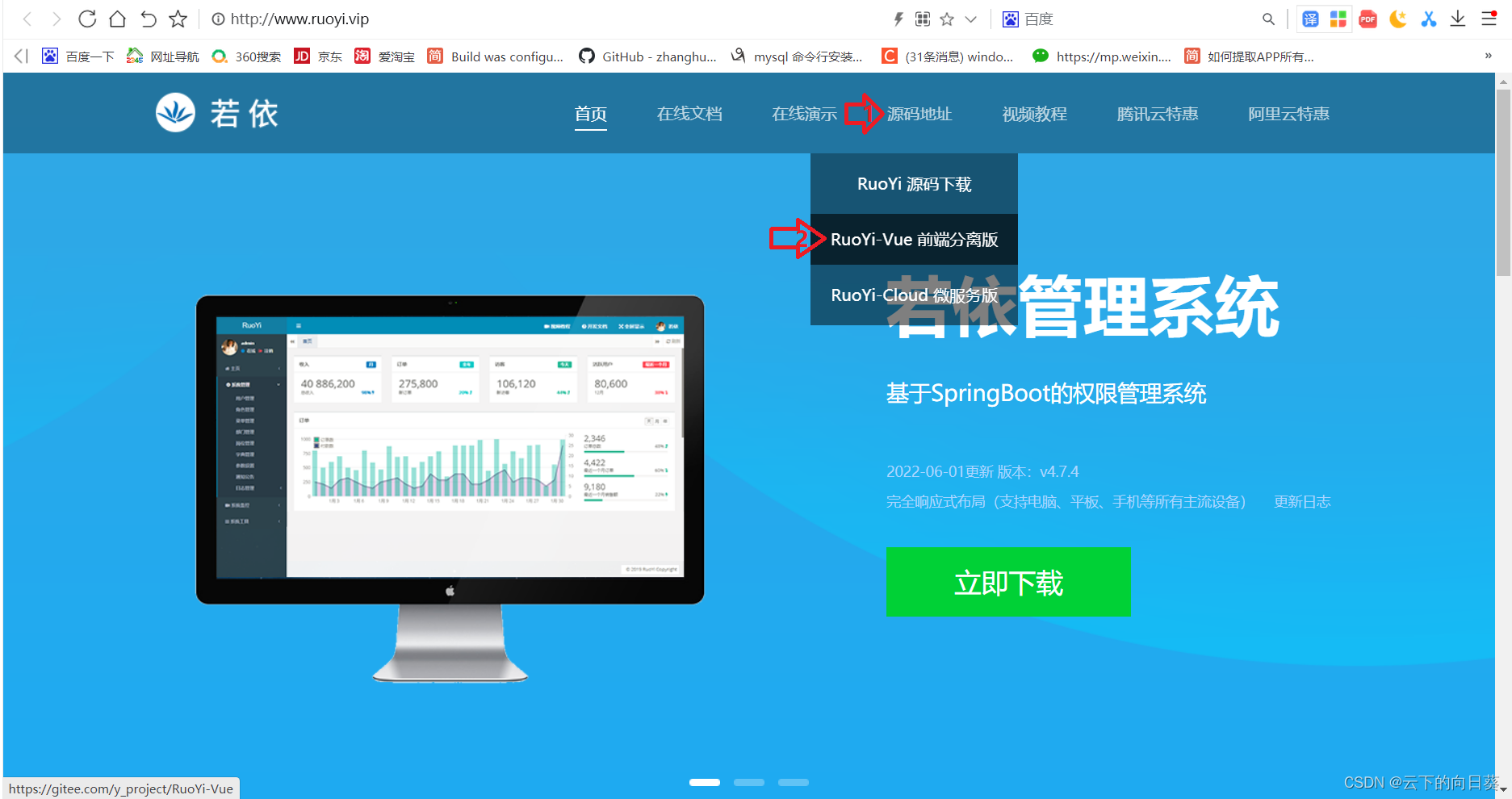The height and width of the screenshot is (799, 1512).
Task: Click the iMac dashboard preview image
Action: [450, 488]
